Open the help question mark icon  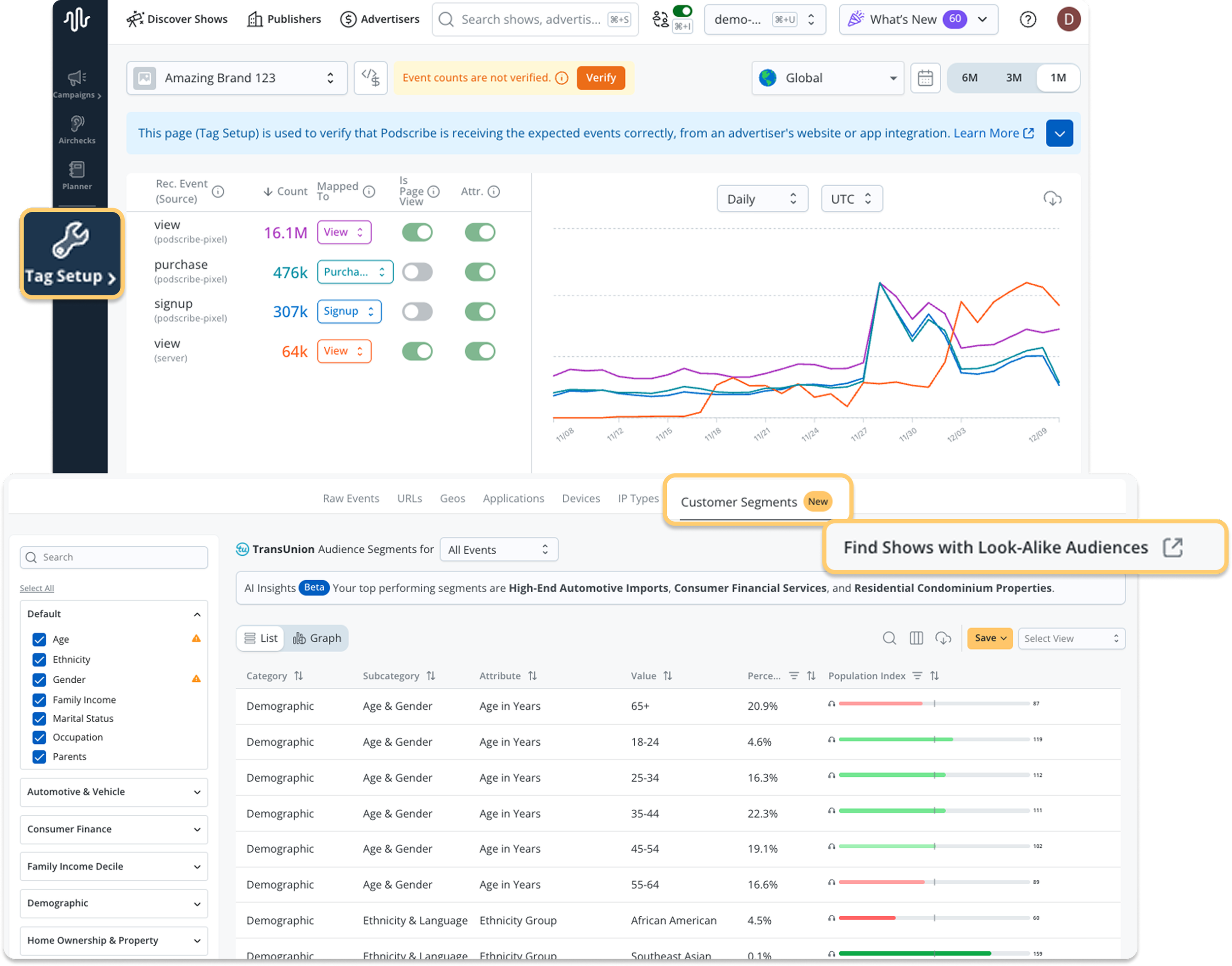pyautogui.click(x=1027, y=20)
